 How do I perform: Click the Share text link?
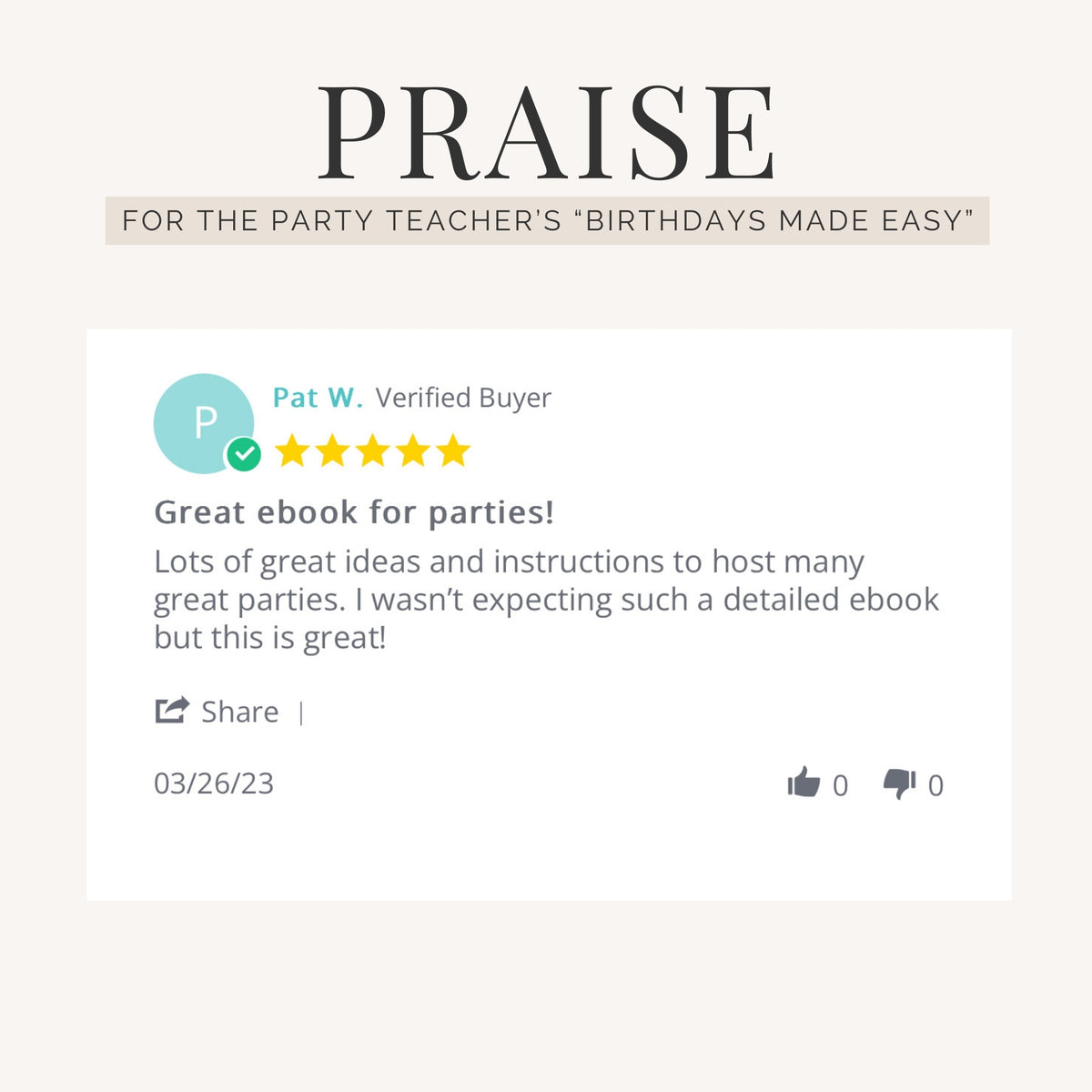tap(239, 712)
